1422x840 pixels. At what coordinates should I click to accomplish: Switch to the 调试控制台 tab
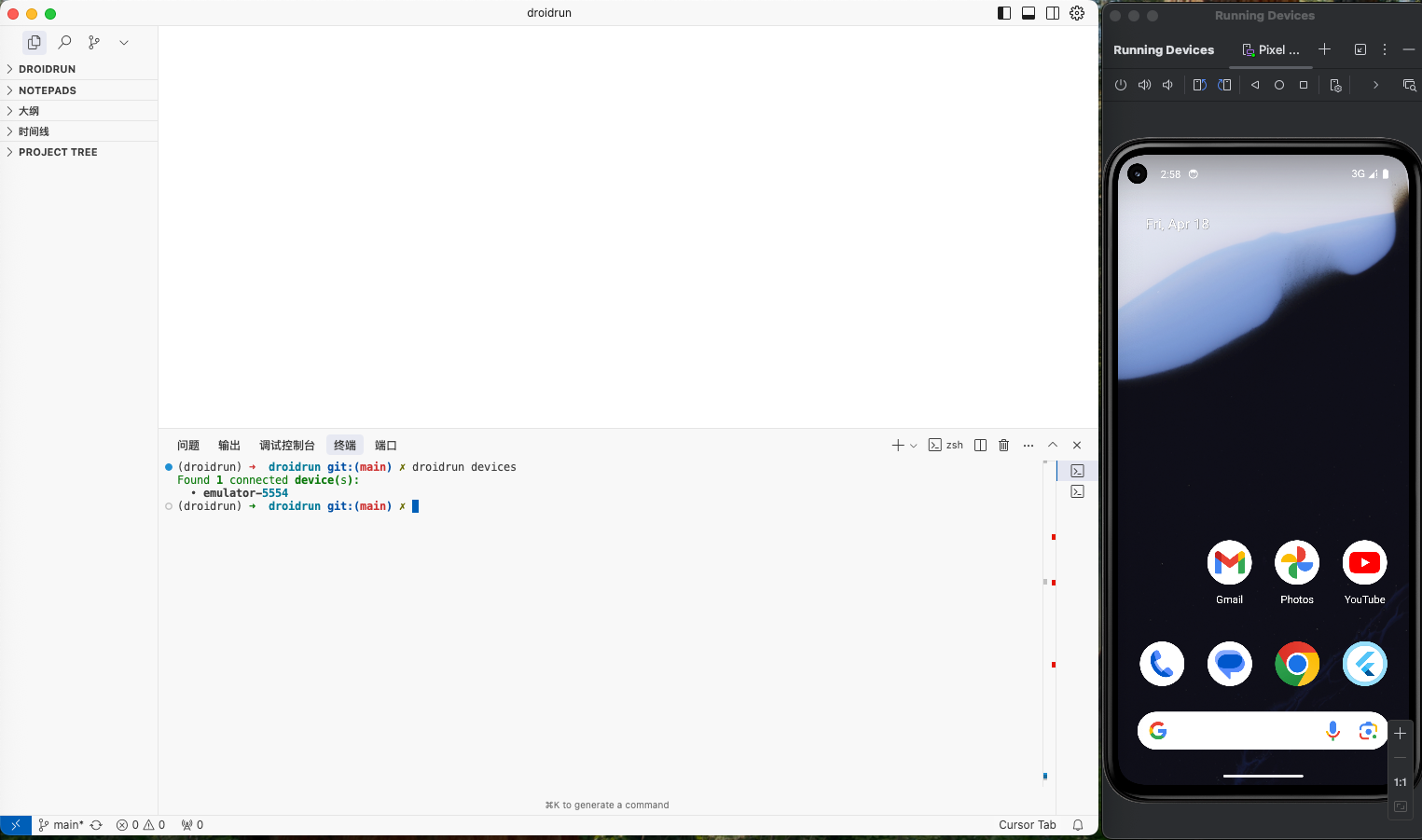tap(286, 446)
